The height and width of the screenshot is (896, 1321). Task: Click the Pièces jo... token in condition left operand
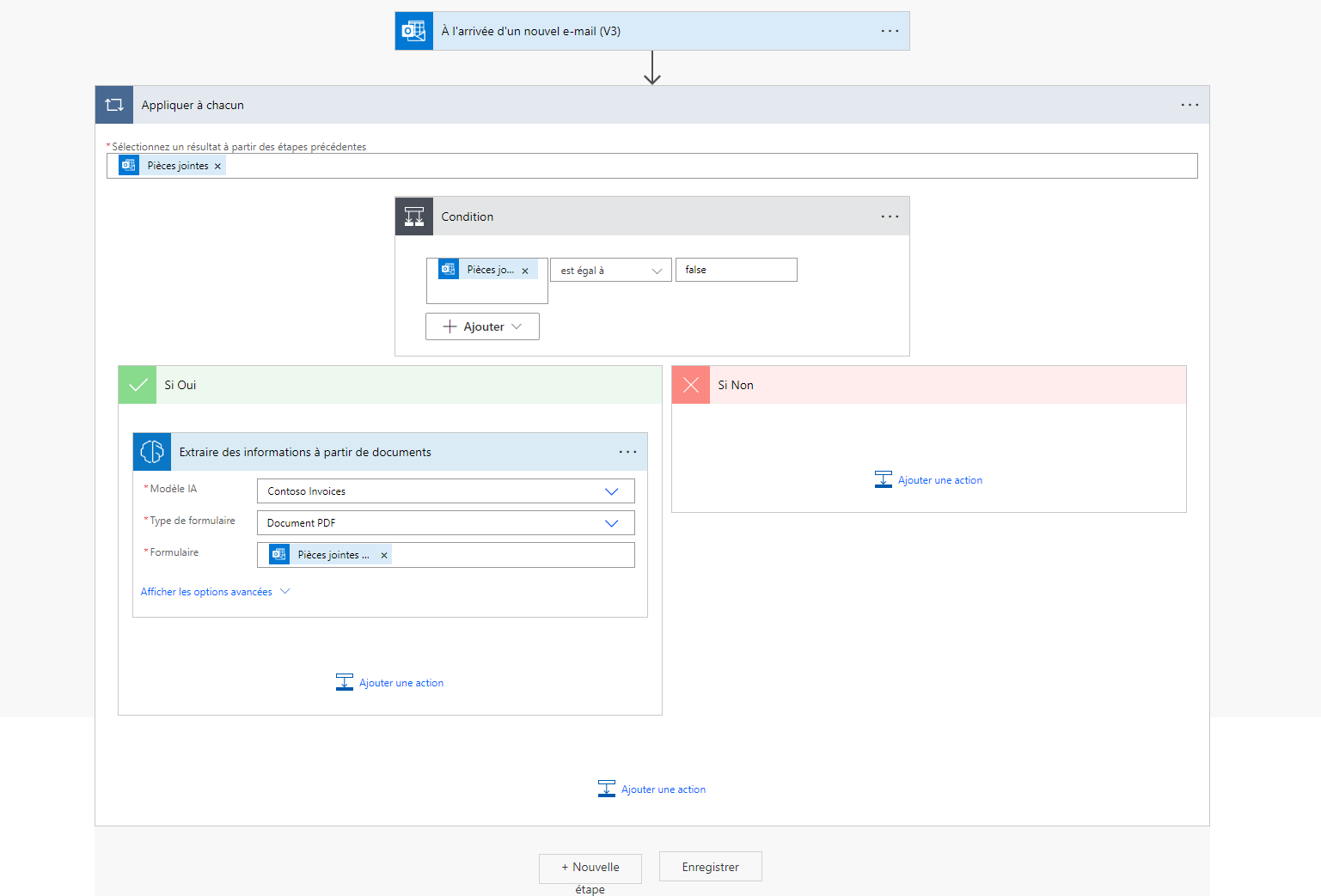488,270
